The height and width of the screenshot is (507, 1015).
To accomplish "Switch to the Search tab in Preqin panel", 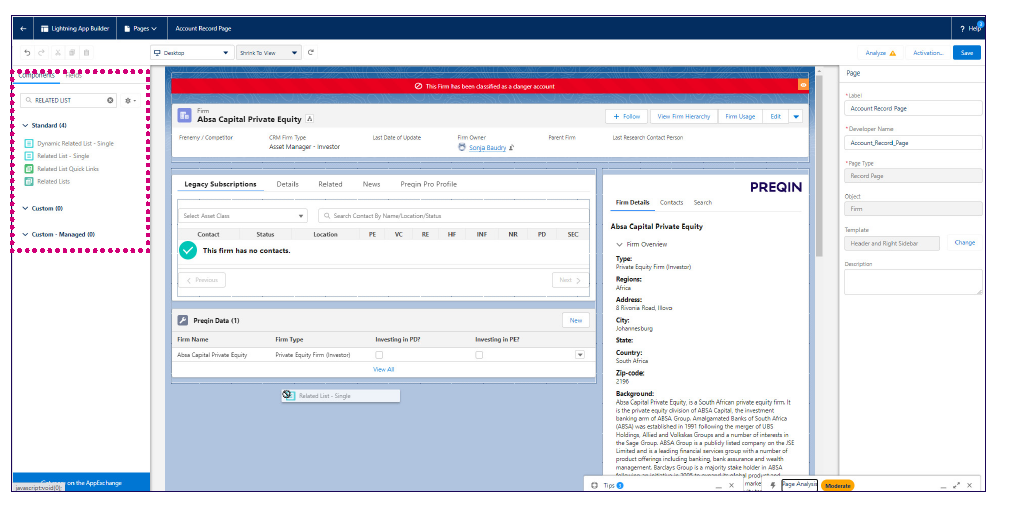I will [703, 203].
